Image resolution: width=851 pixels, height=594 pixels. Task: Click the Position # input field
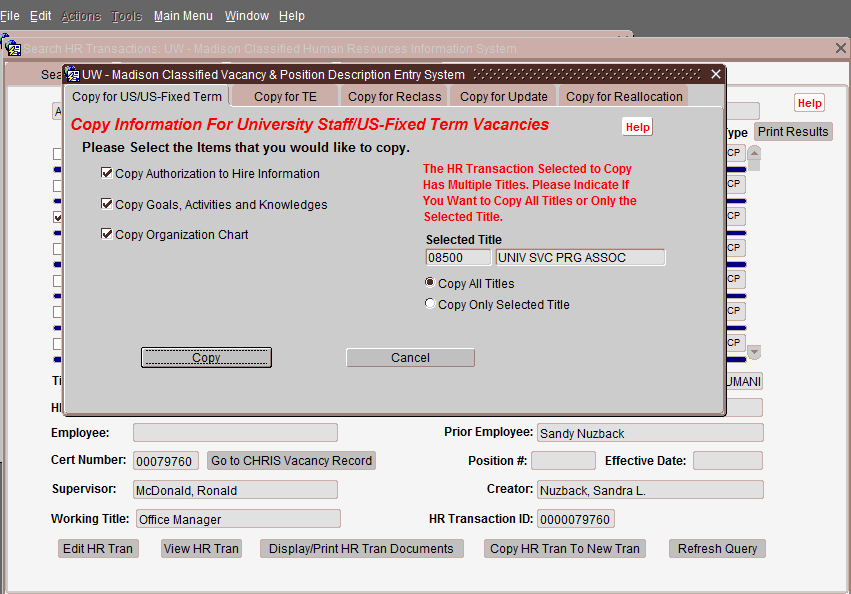coord(563,460)
